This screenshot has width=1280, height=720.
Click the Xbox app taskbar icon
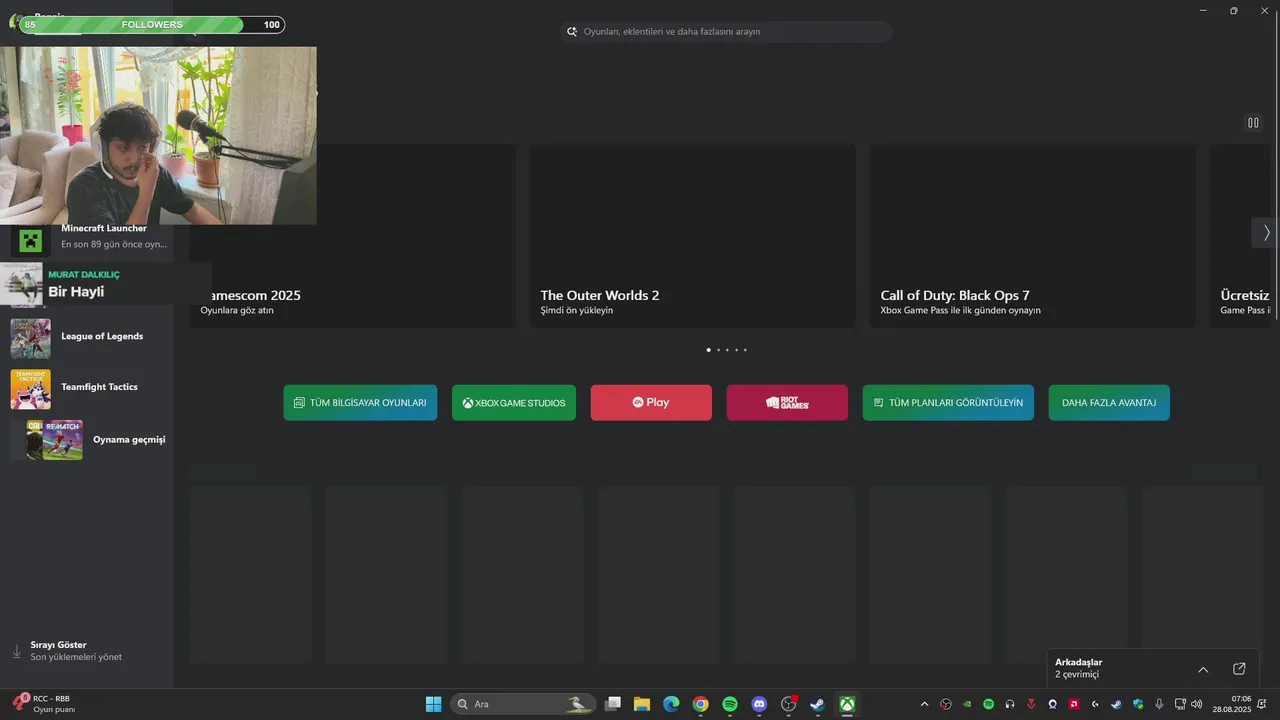click(847, 704)
